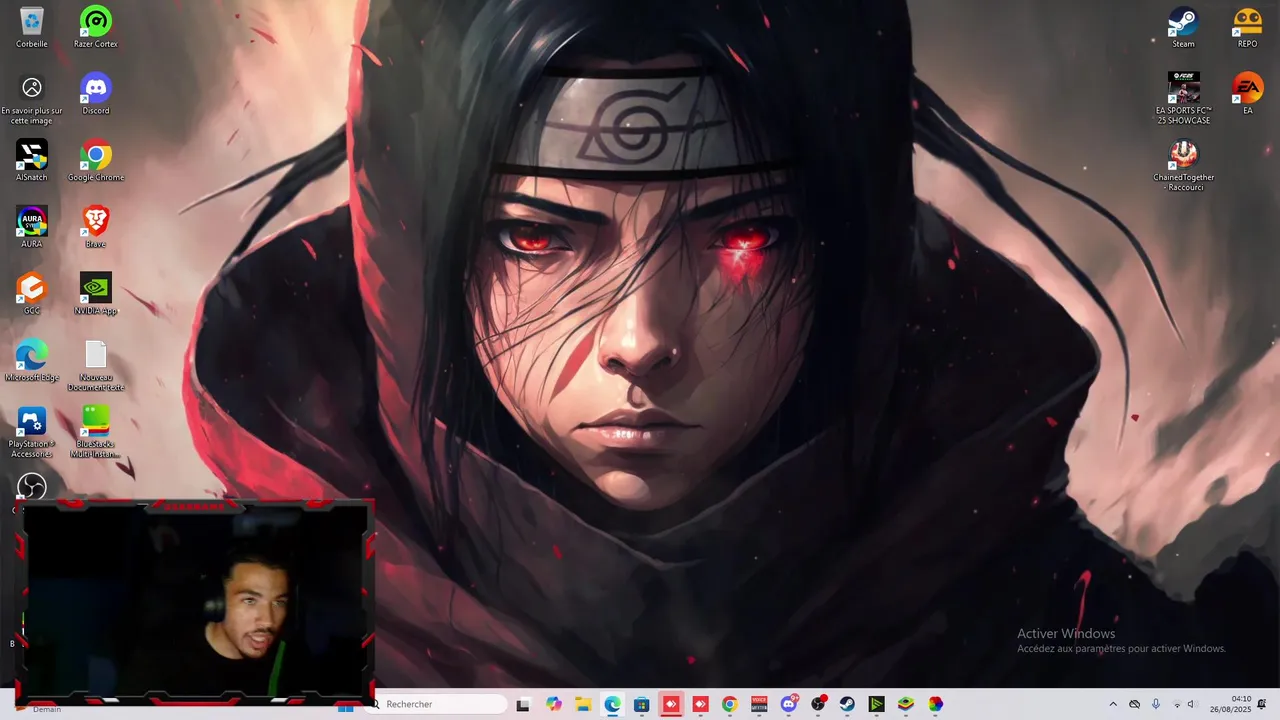Select the ChainedTogether - Raccourci shortcut
1280x720 pixels.
coord(1184,165)
